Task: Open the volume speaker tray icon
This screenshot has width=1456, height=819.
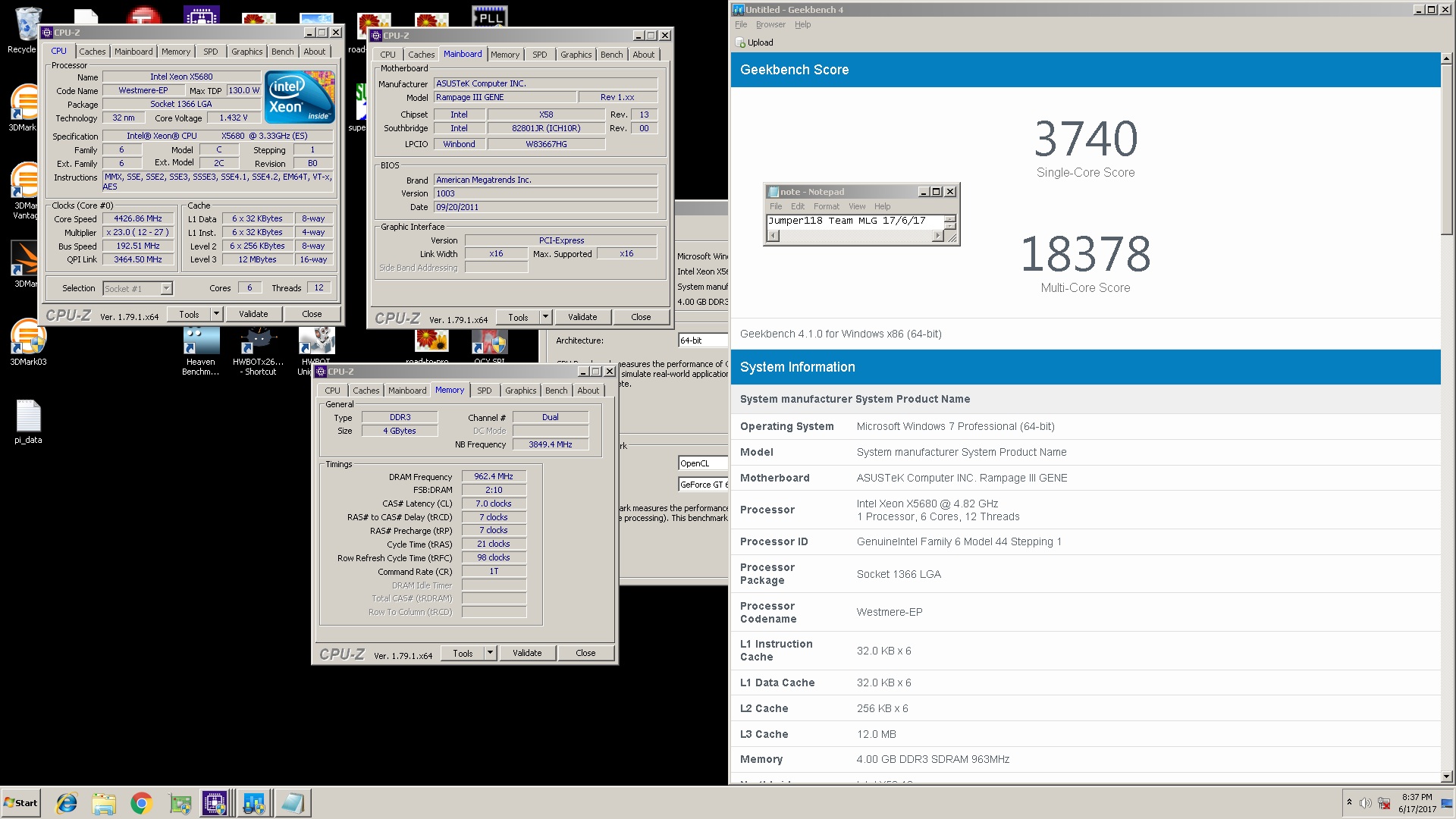Action: (1365, 803)
